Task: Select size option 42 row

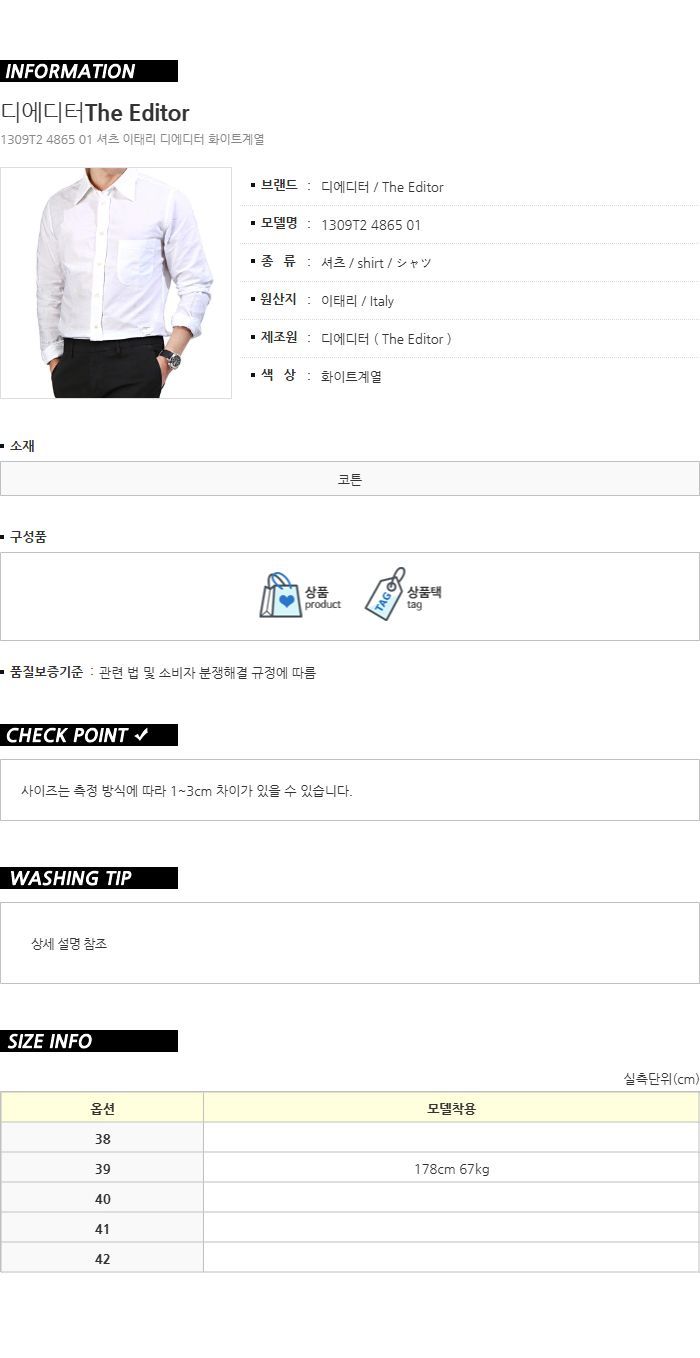Action: (x=350, y=1258)
